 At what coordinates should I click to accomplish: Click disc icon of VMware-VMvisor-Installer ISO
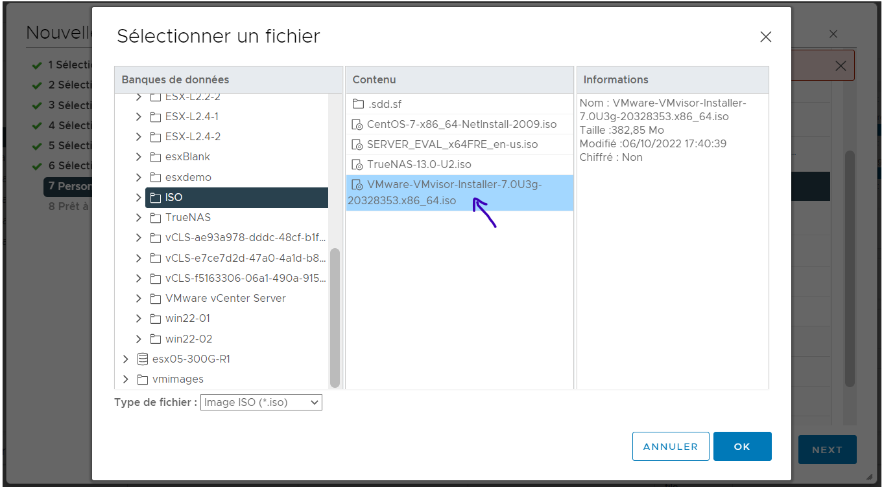[357, 185]
